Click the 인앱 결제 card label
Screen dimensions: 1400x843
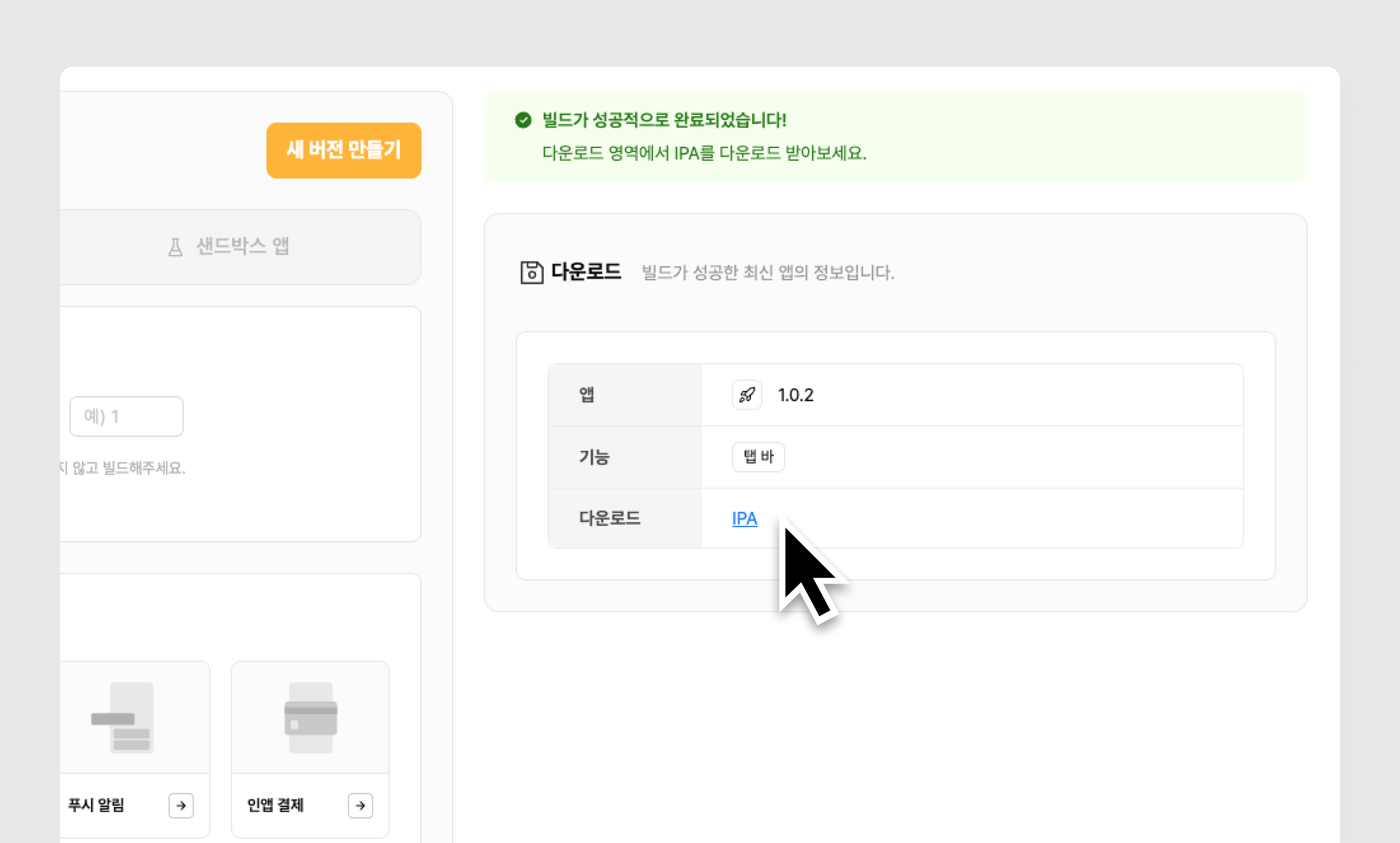pos(275,805)
